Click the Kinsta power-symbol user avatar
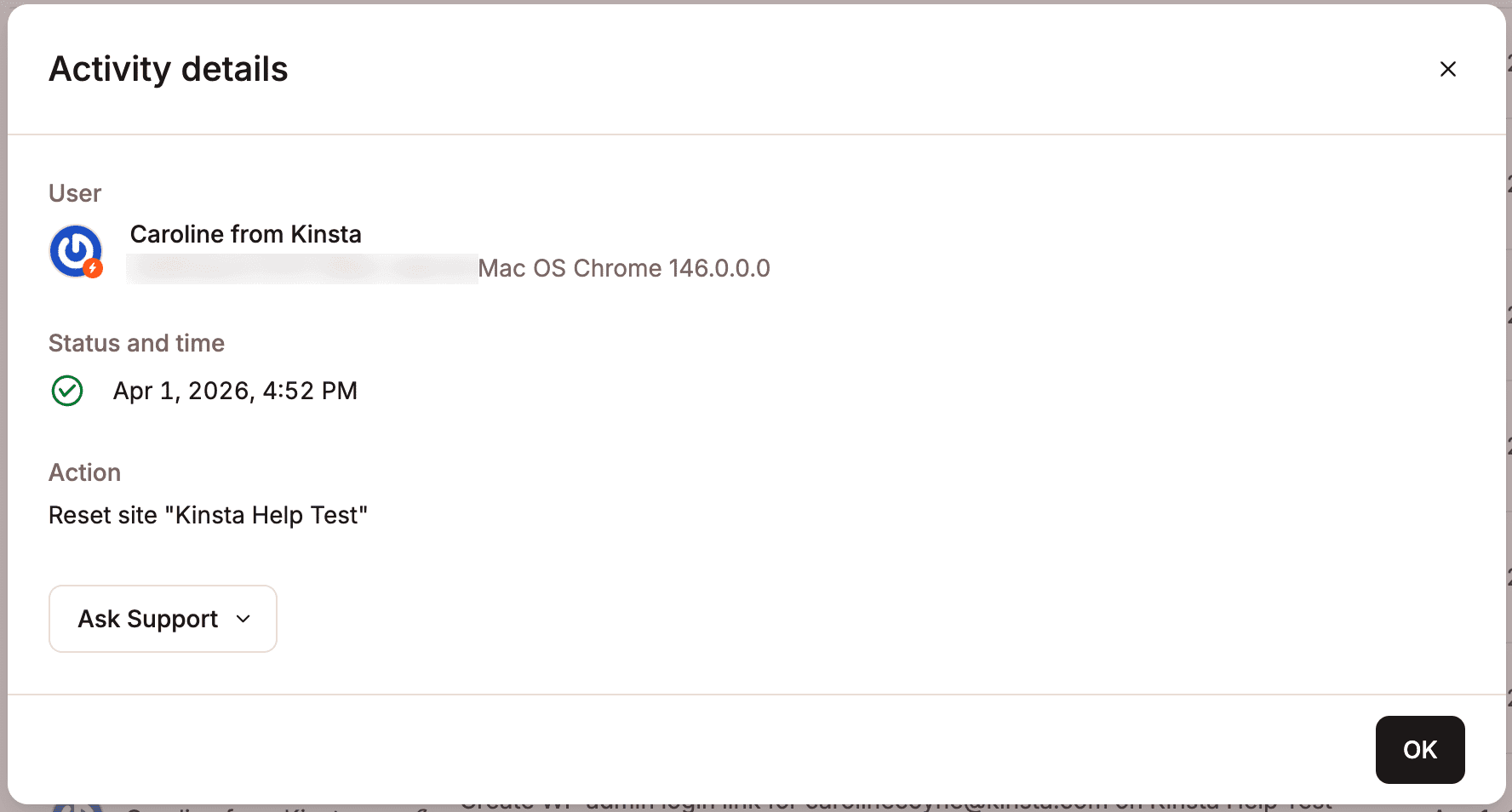This screenshot has height=812, width=1512. pos(75,249)
